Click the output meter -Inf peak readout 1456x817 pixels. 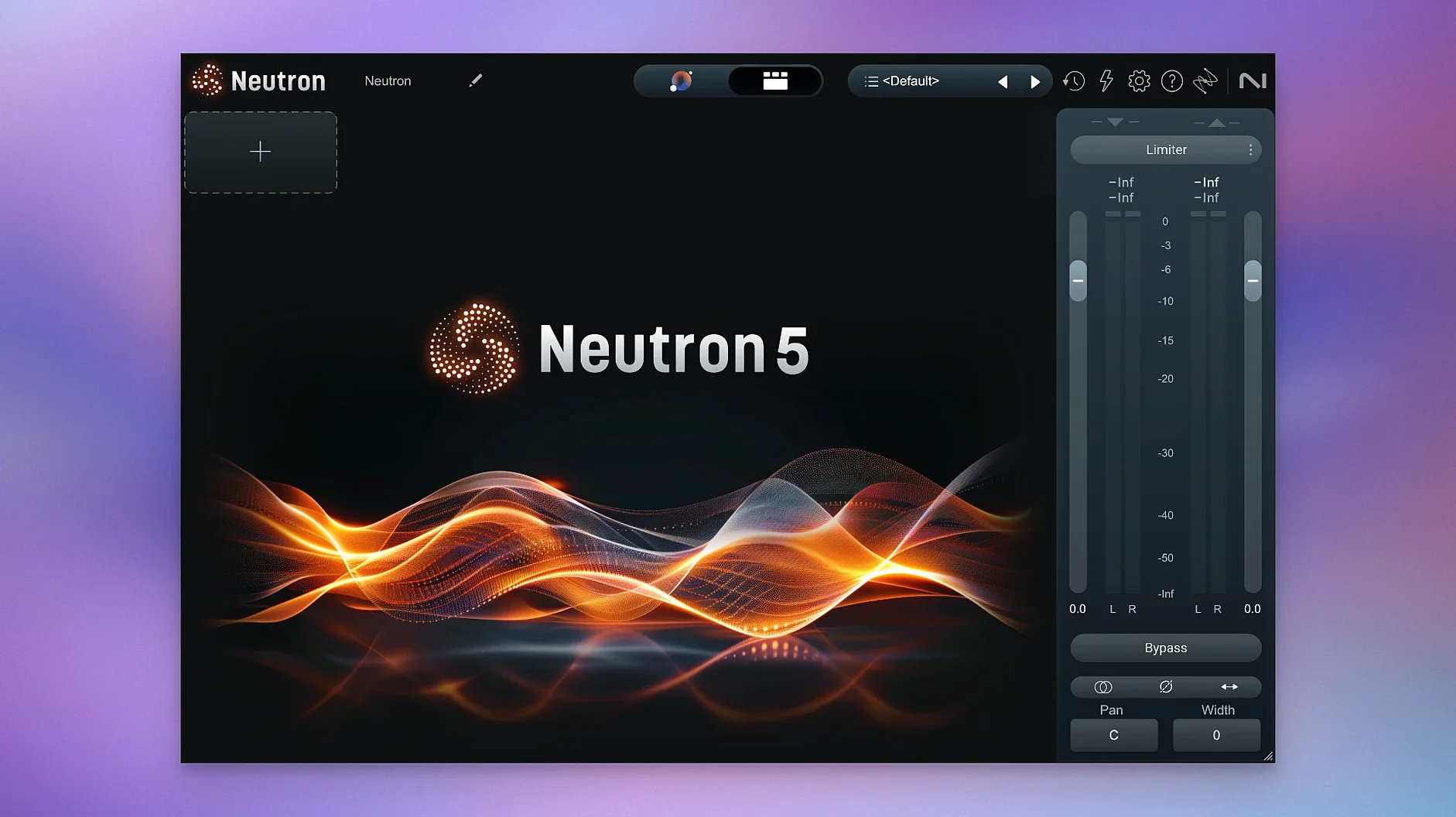pos(1206,183)
